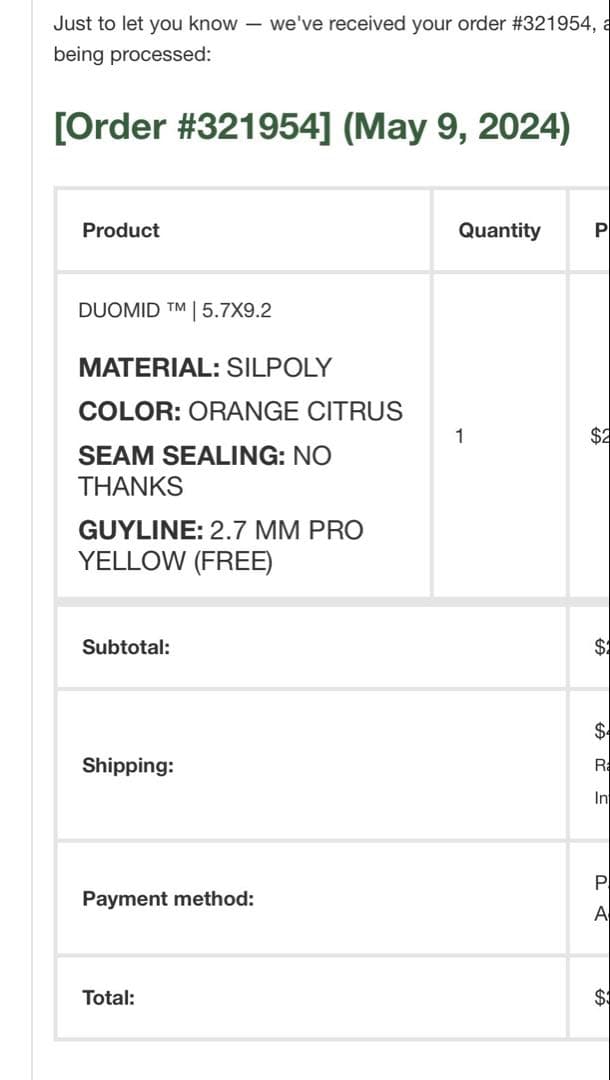Click the quantity value 1
The image size is (610, 1080).
(459, 436)
